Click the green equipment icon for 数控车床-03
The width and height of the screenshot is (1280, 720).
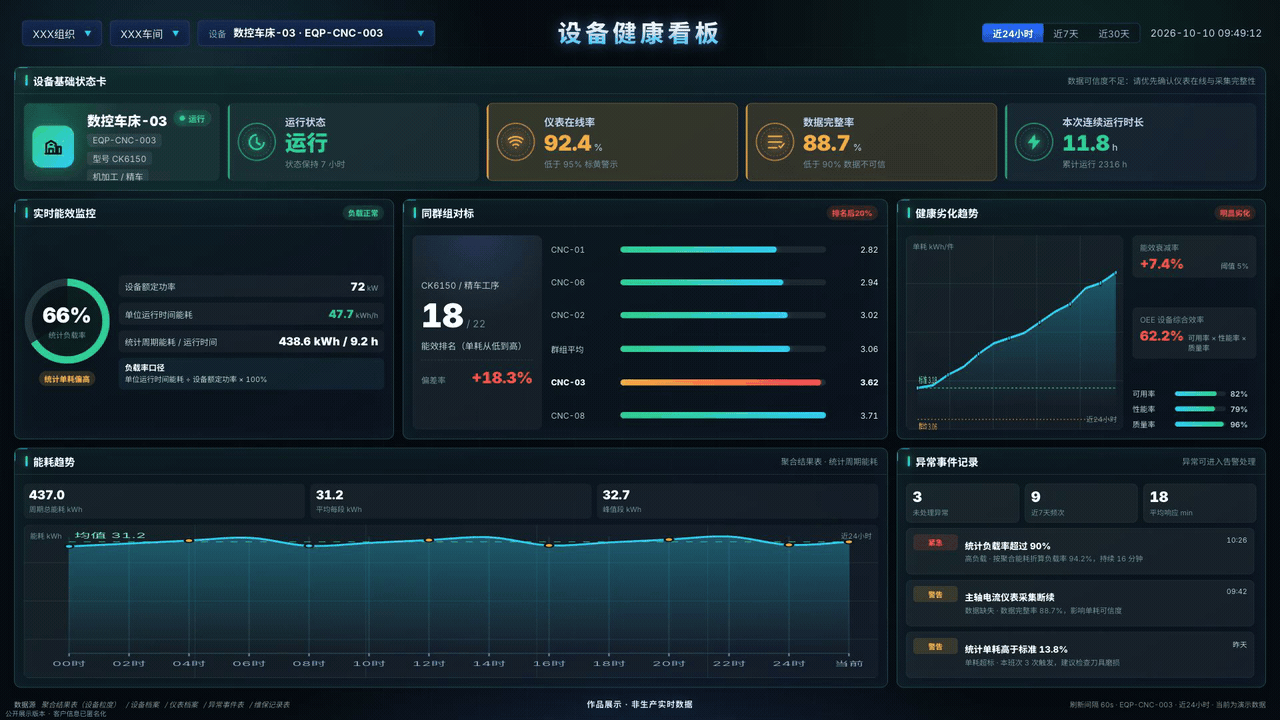tap(53, 146)
